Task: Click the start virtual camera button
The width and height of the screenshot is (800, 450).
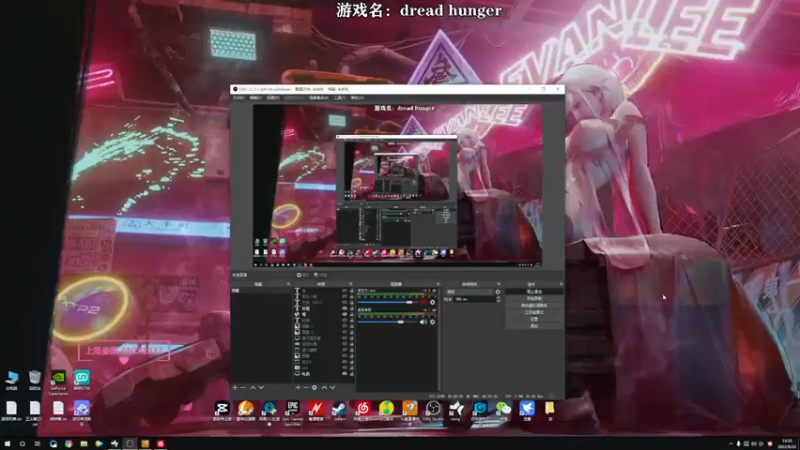Action: click(534, 305)
